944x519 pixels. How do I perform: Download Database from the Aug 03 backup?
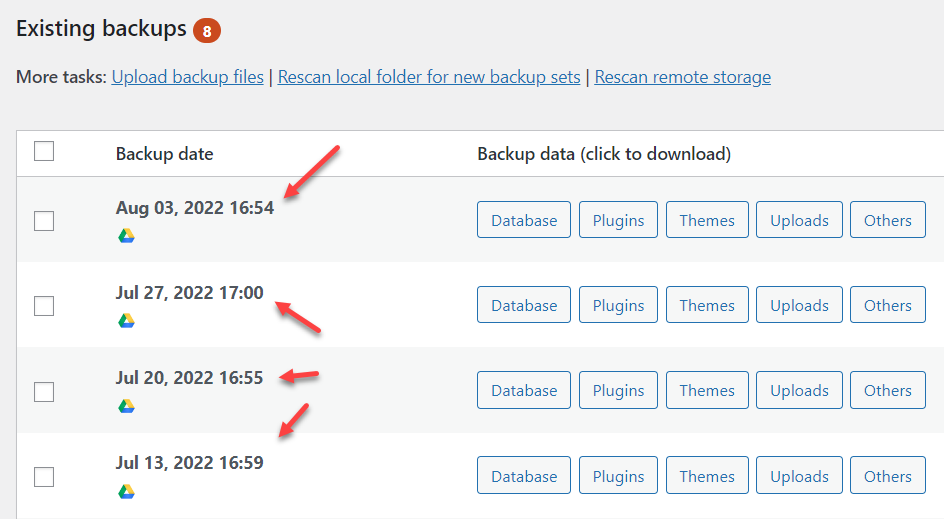[524, 220]
